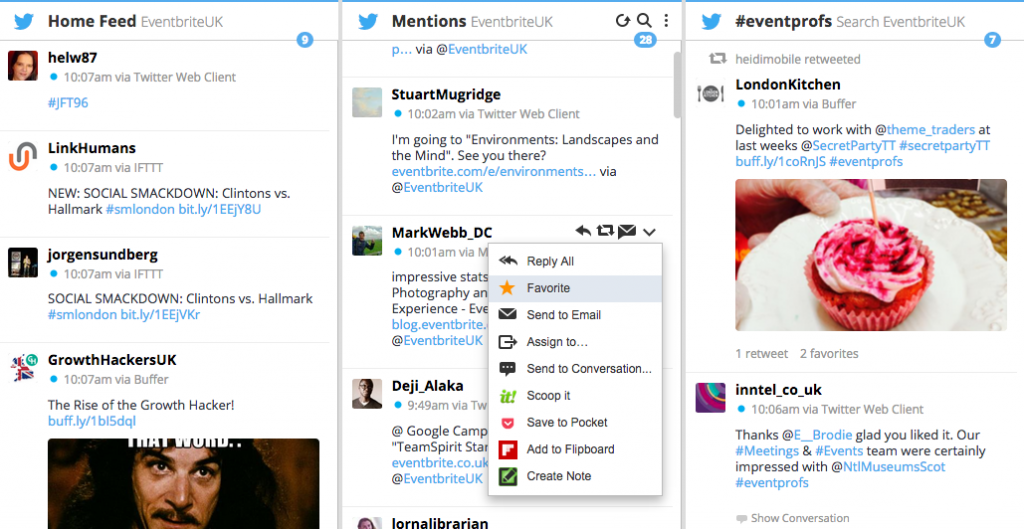Viewport: 1024px width, 529px height.
Task: Click the Twitter bird icon in Home Feed header
Action: coord(24,22)
